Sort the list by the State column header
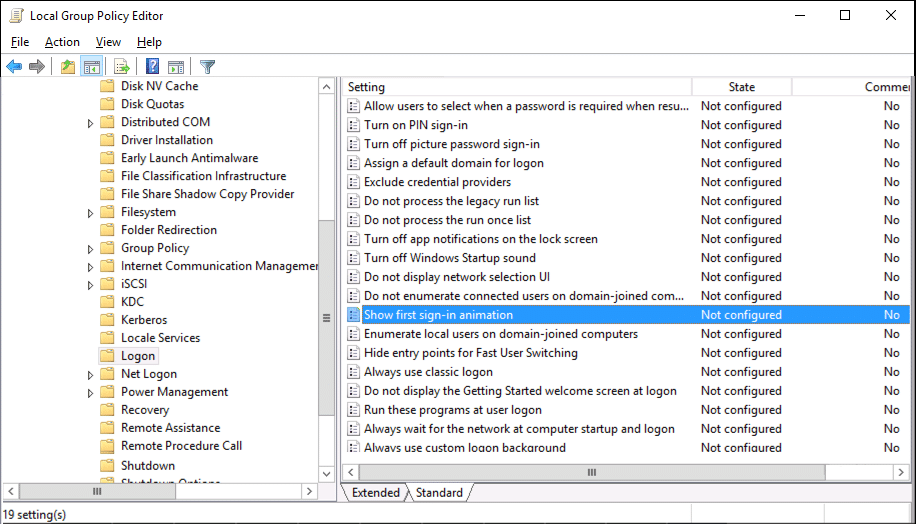Image resolution: width=916 pixels, height=524 pixels. (x=741, y=87)
